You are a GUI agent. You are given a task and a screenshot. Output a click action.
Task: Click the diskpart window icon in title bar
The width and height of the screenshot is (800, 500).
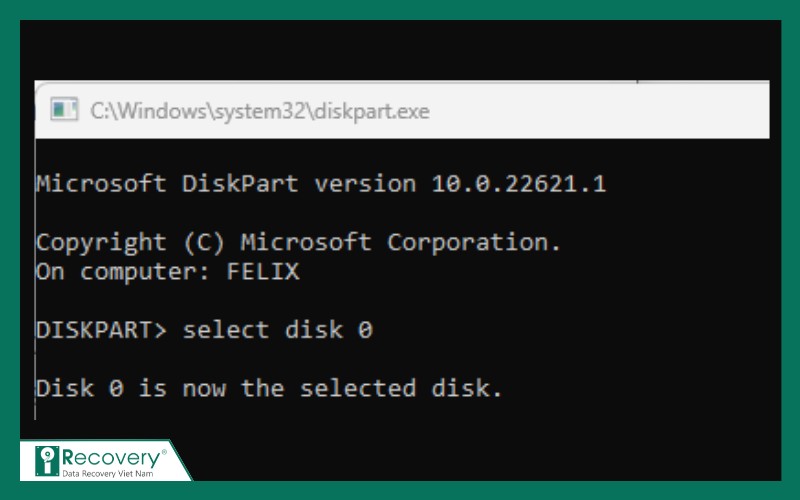coord(64,109)
